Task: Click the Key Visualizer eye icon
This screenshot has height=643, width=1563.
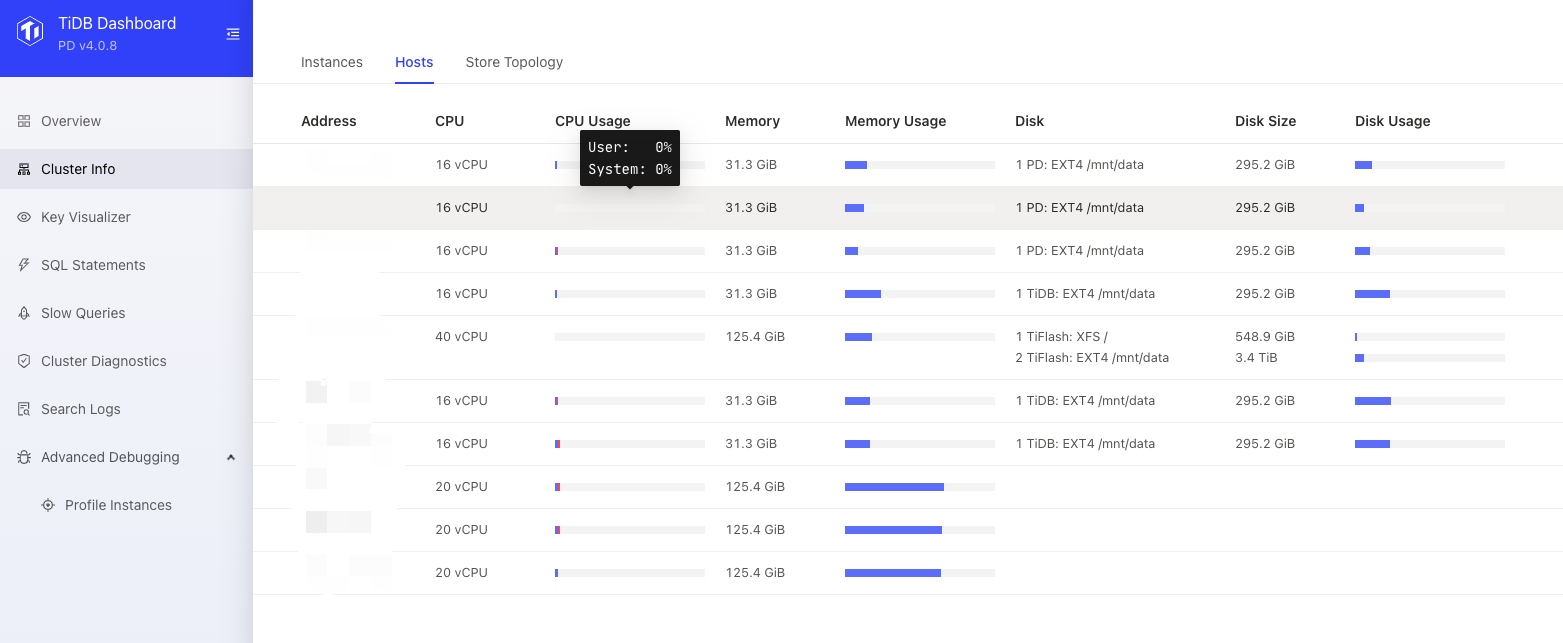Action: click(24, 217)
